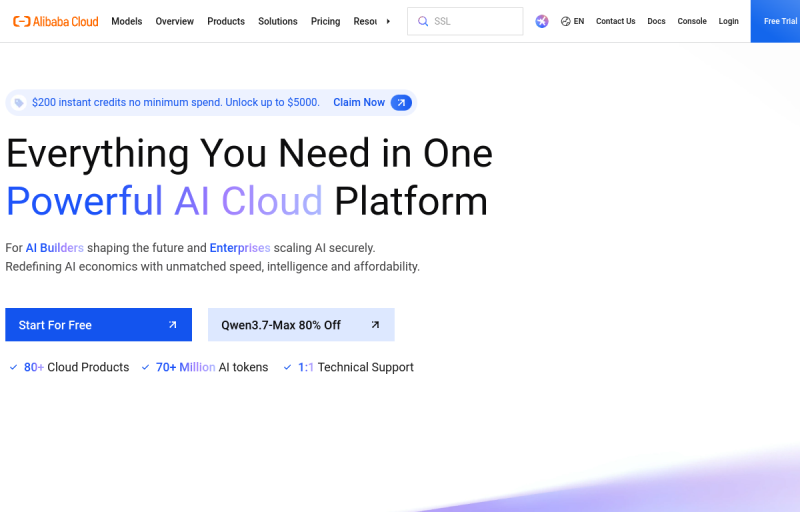Click the $200 instant credits promo text
Screen dimensions: 800x512
click(x=176, y=103)
